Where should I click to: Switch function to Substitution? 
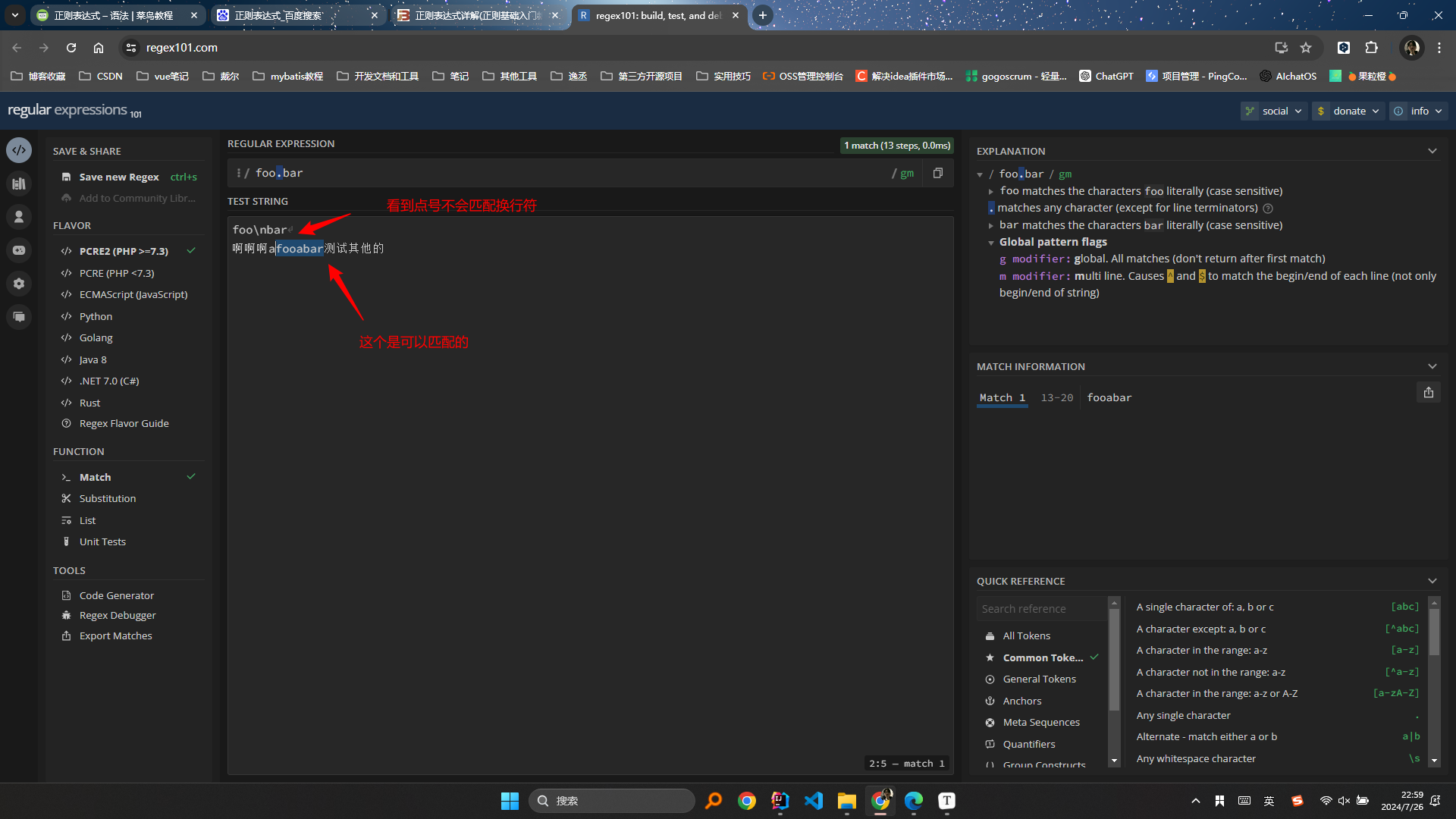point(107,498)
